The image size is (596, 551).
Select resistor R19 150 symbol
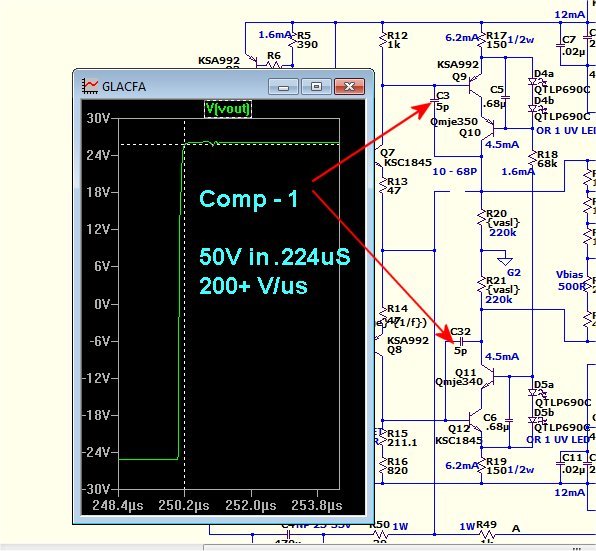[x=482, y=466]
